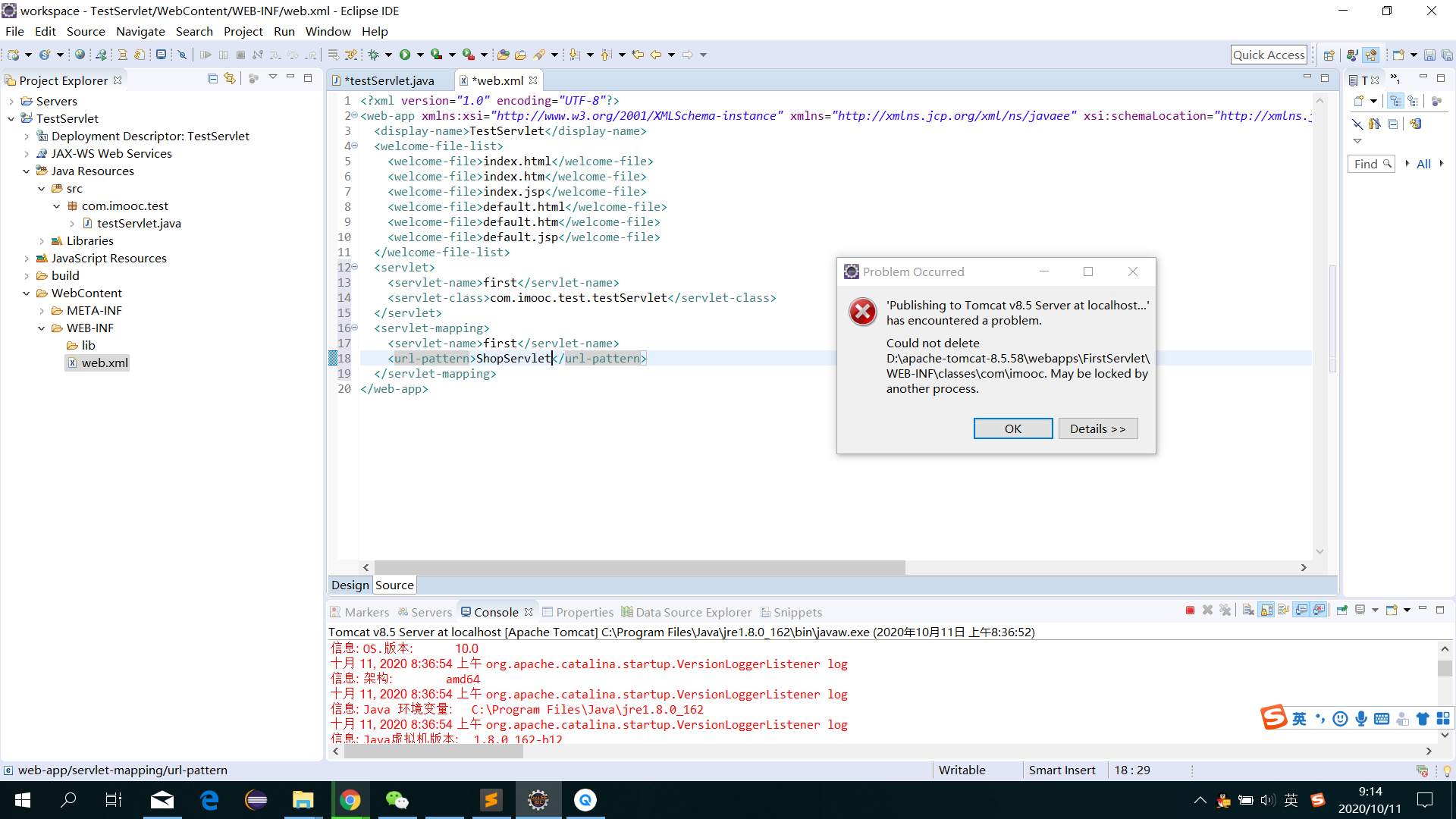Toggle Word Wrap in Console toolbar
This screenshot has width=1456, height=819.
coord(1283,610)
